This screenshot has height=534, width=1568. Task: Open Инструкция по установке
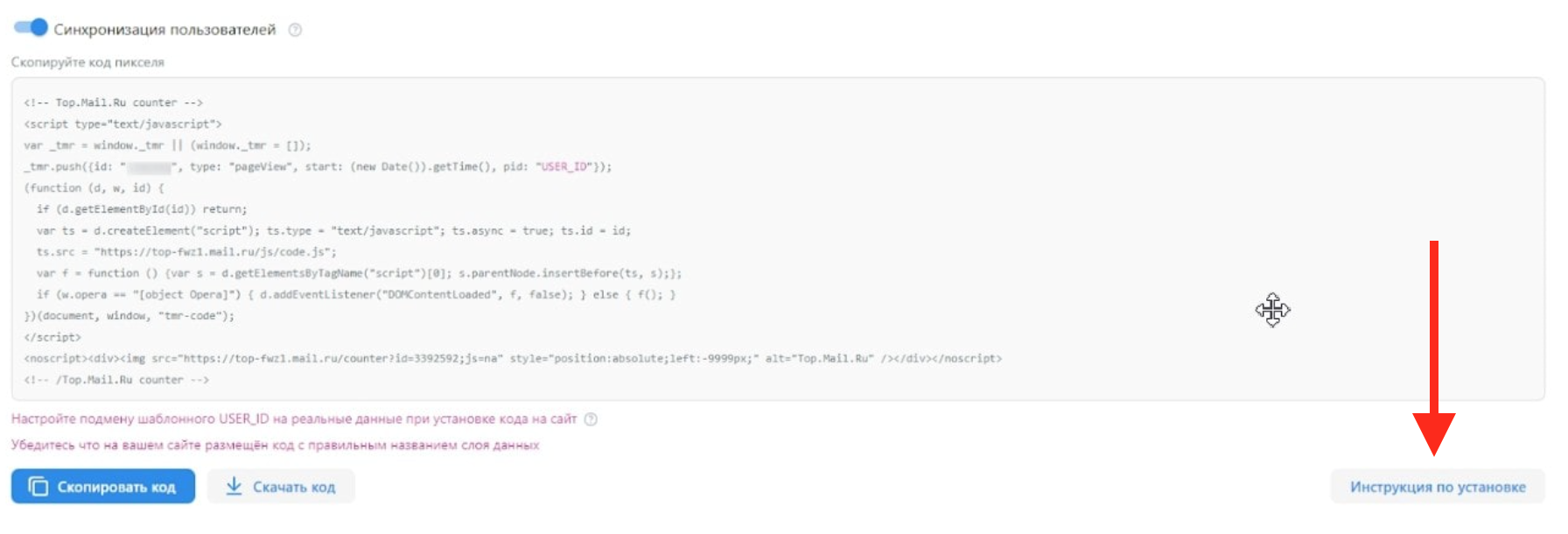[x=1437, y=487]
